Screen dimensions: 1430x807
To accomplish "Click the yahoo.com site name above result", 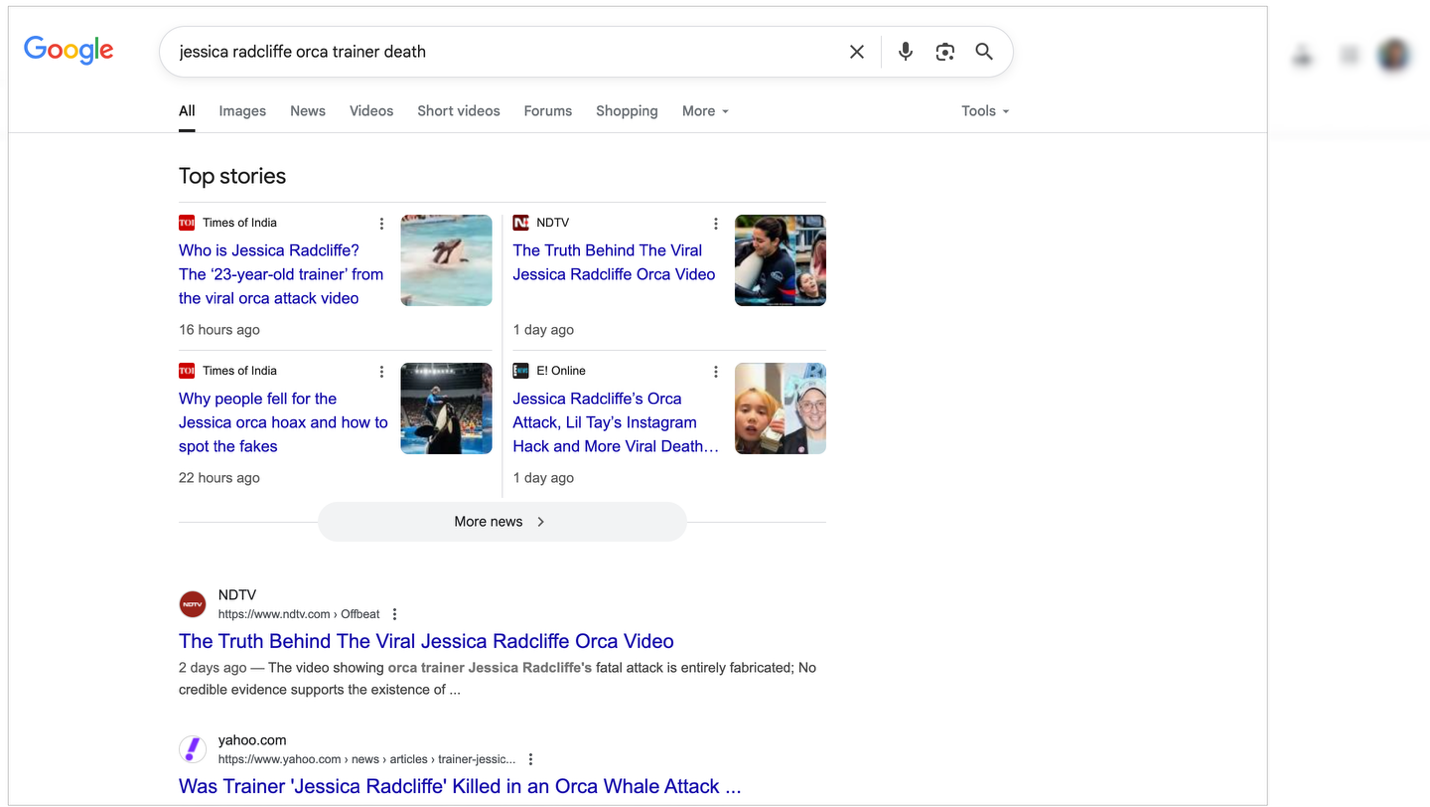I will pos(252,740).
